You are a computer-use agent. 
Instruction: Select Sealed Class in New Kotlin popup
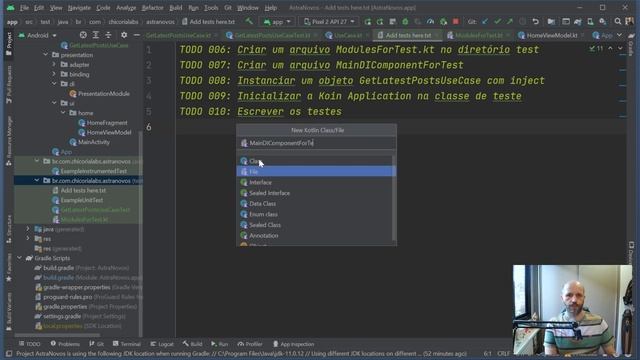click(x=316, y=224)
